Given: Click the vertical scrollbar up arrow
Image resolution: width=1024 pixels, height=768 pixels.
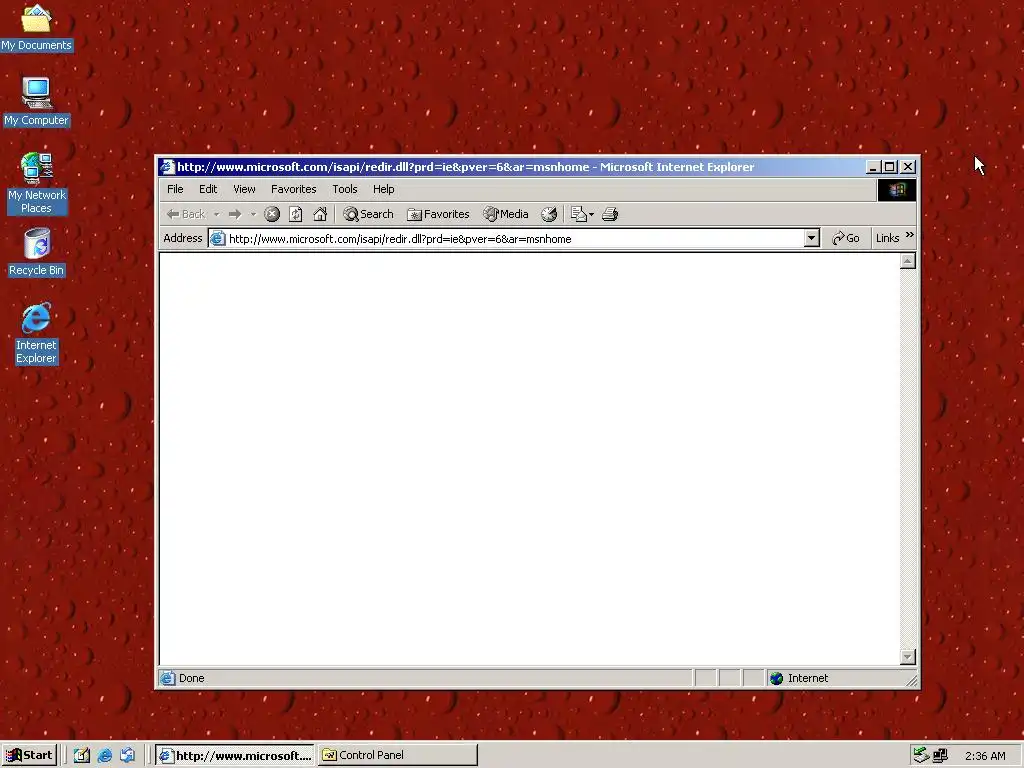Looking at the screenshot, I should (907, 261).
